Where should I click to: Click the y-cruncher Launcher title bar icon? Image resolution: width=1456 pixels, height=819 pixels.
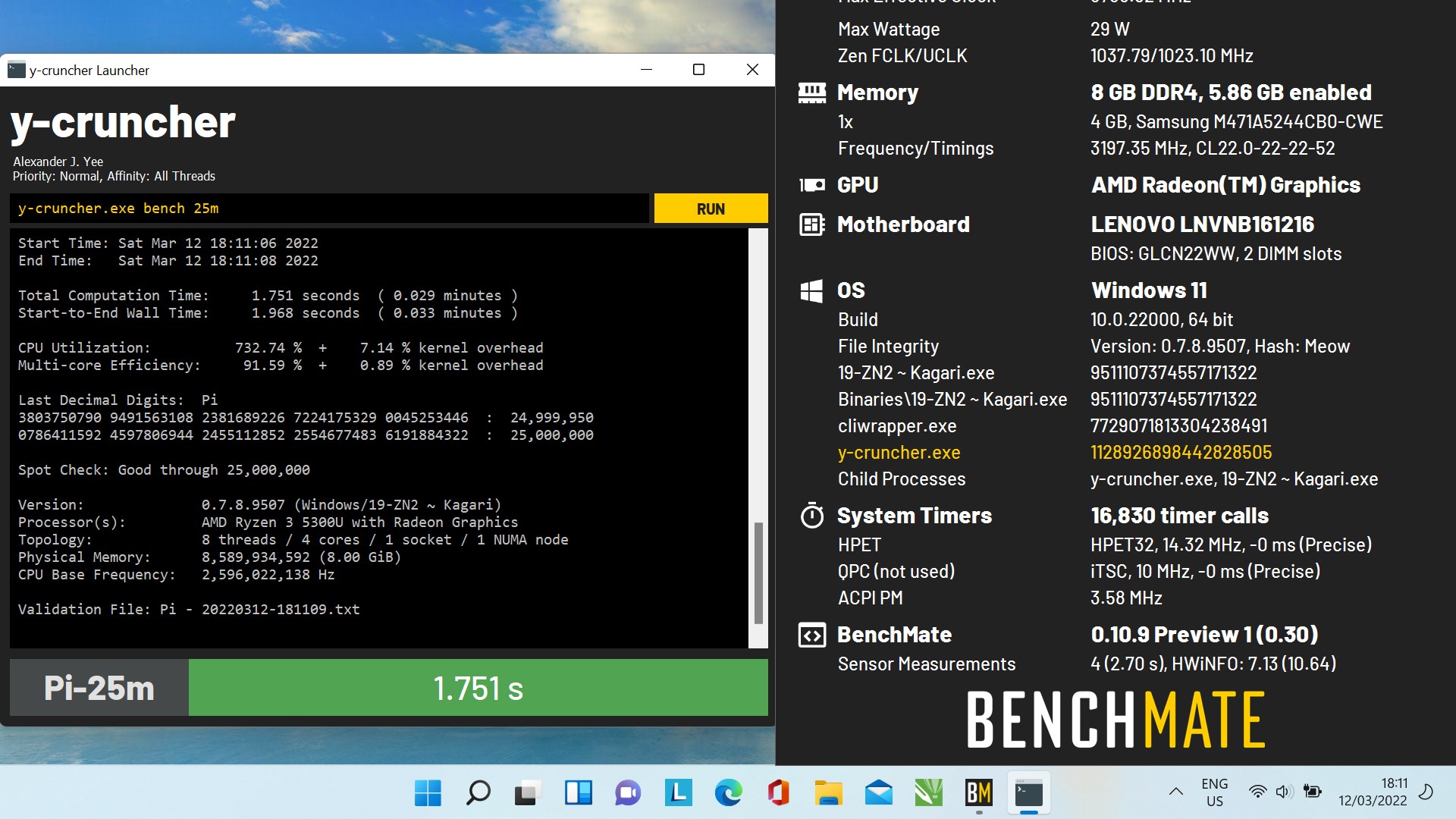[x=17, y=70]
